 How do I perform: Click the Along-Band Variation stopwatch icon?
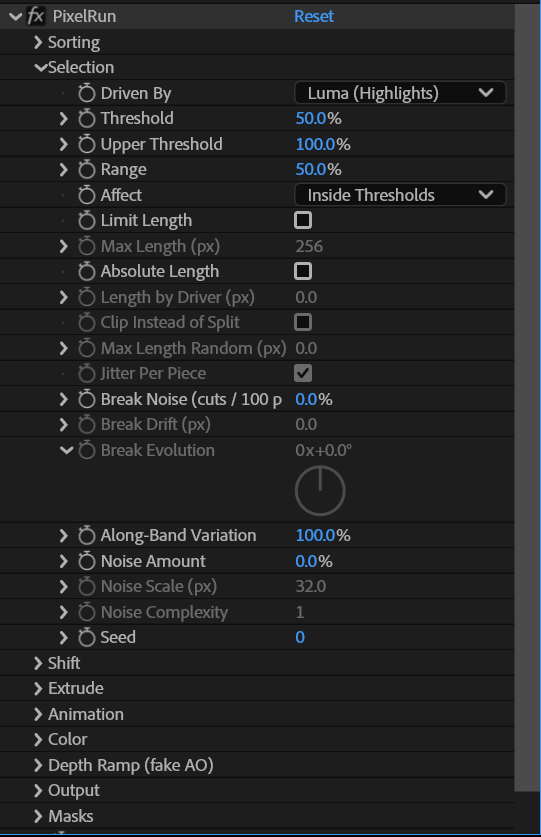[x=87, y=535]
